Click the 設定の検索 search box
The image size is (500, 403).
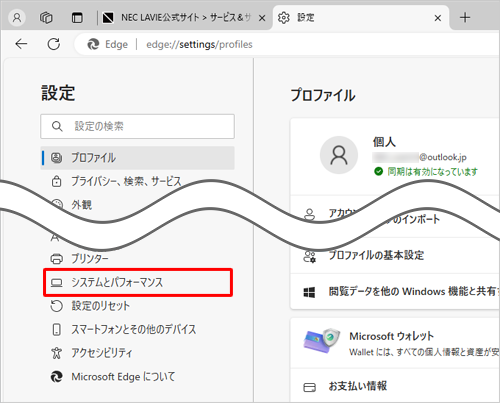click(137, 126)
